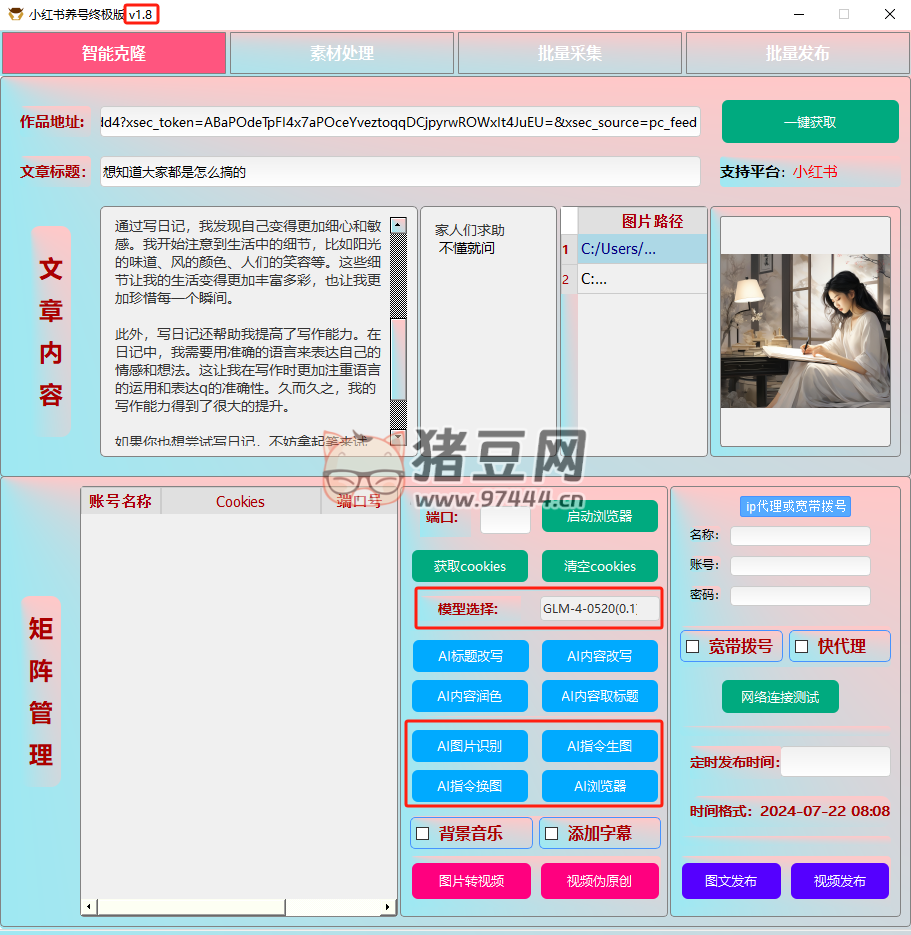
Task: Switch to the 素材处理 tab
Action: [342, 54]
